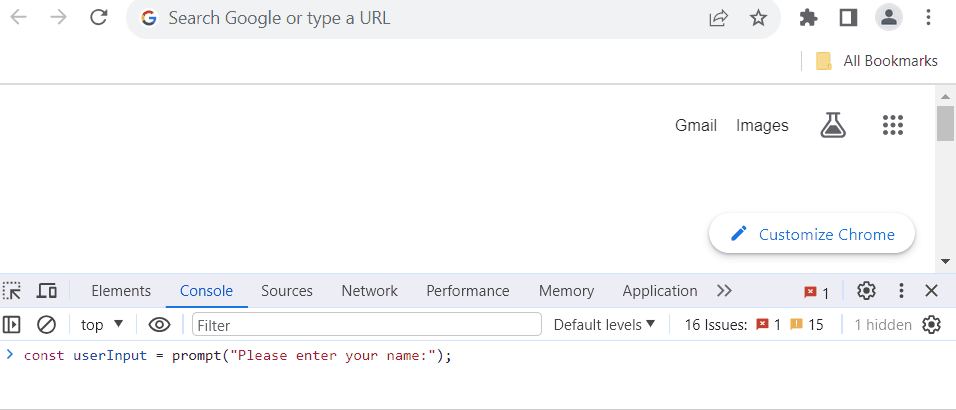Click the Search labs flask icon
956x410 pixels.
[833, 125]
